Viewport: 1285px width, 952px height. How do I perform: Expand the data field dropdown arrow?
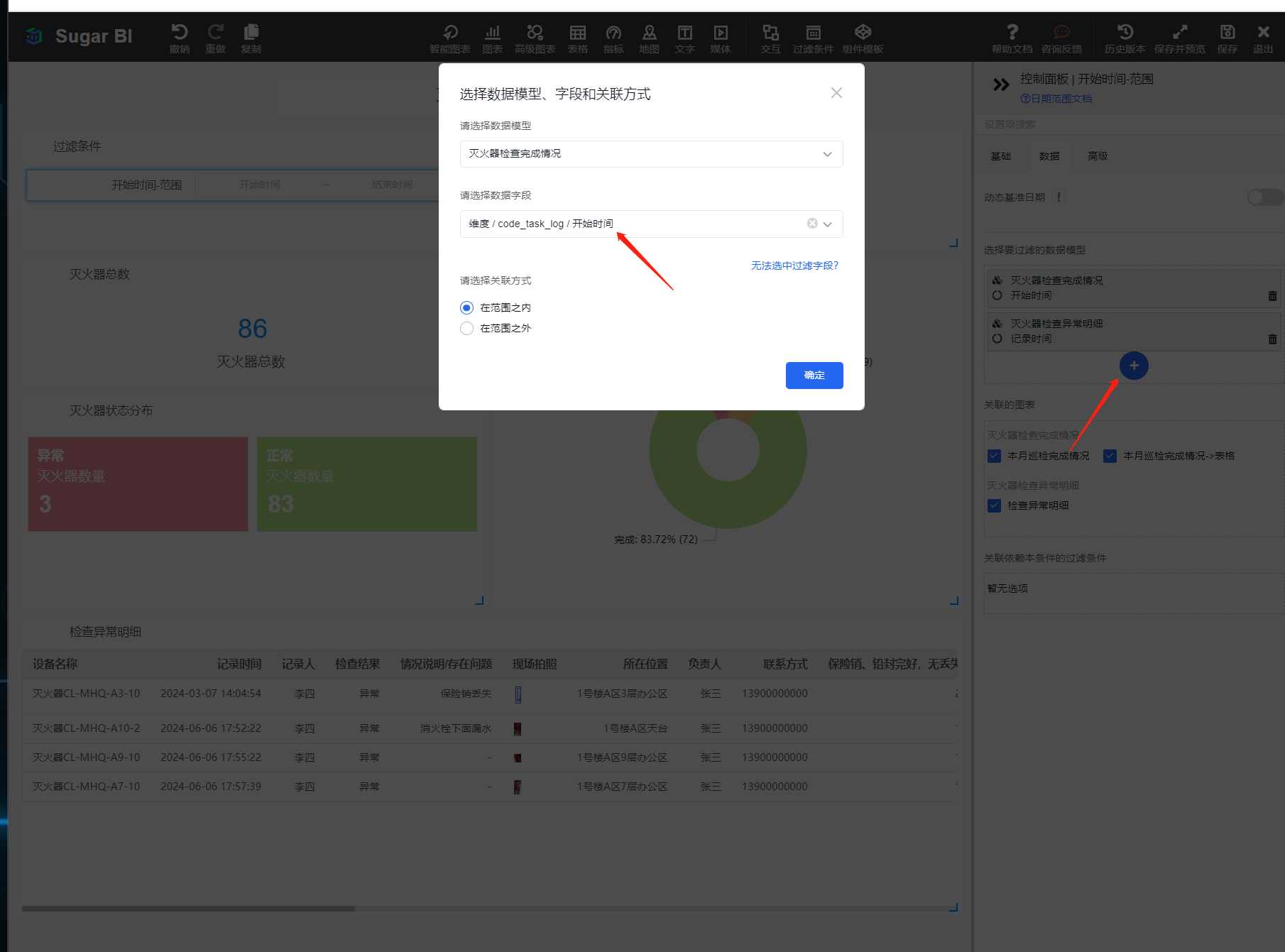pos(828,224)
